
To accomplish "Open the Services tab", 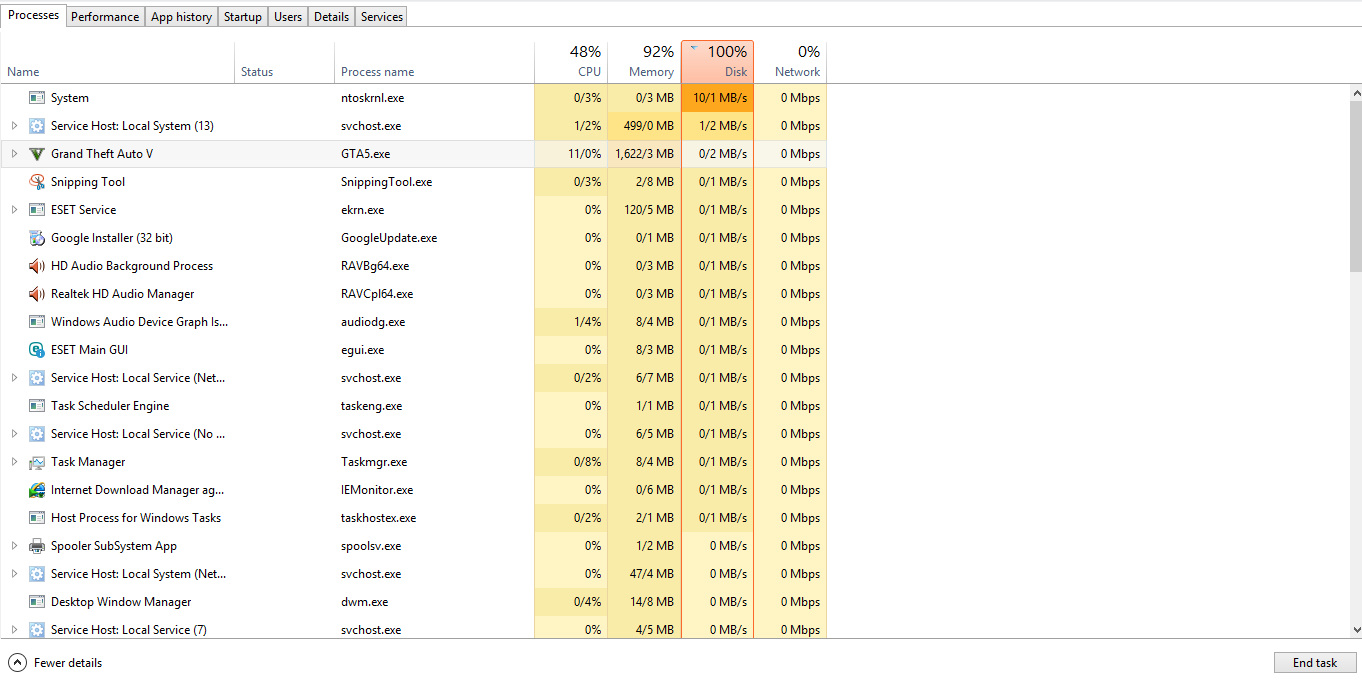I will (382, 17).
